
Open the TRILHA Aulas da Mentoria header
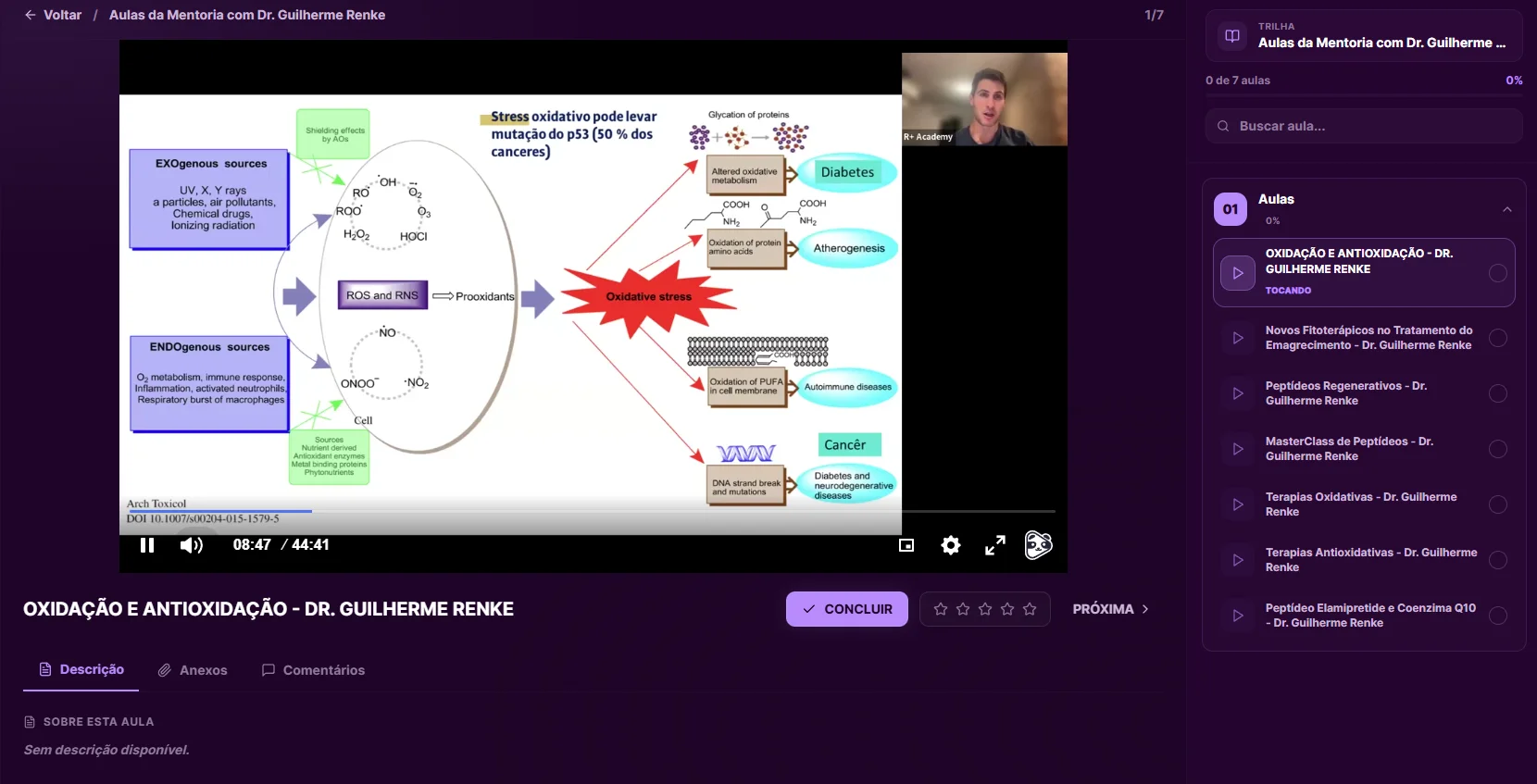[x=1364, y=35]
